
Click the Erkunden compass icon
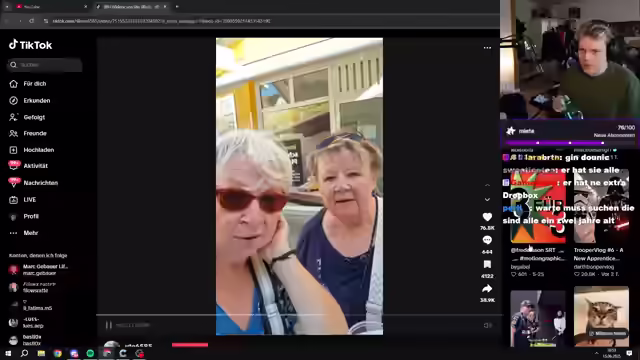point(13,100)
